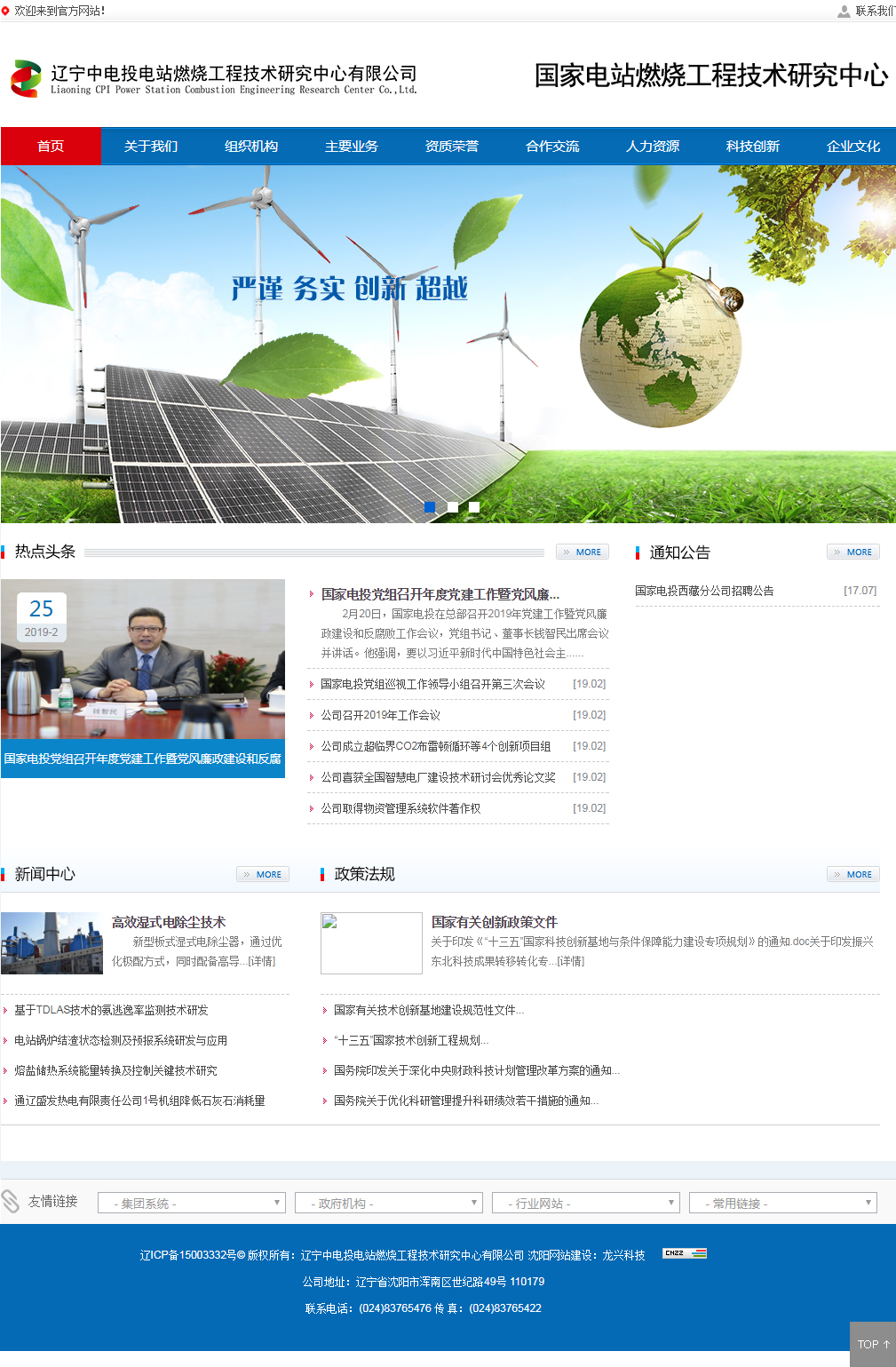Open the wet electrostatic precipitator factory thumbnail
Image resolution: width=896 pixels, height=1367 pixels.
point(52,943)
